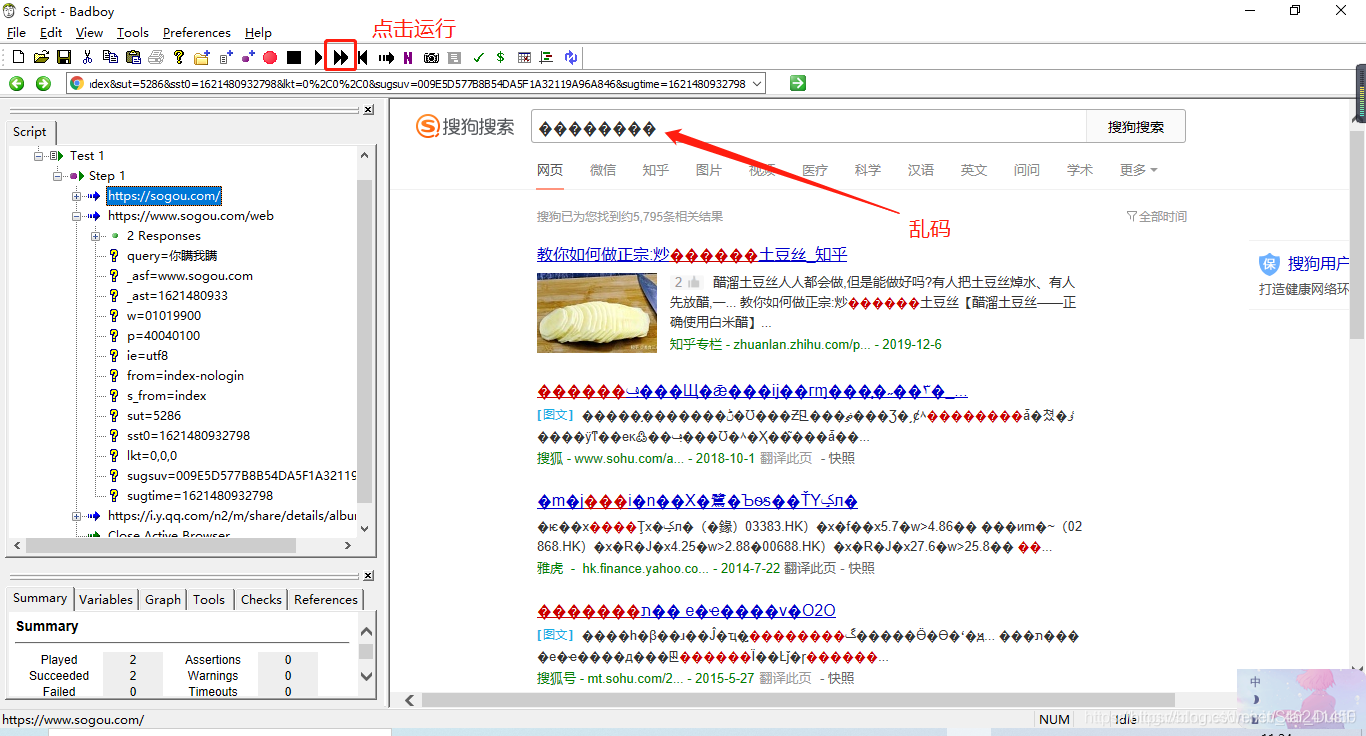
Task: Navigate using green Go arrow beside URL
Action: pyautogui.click(x=797, y=83)
